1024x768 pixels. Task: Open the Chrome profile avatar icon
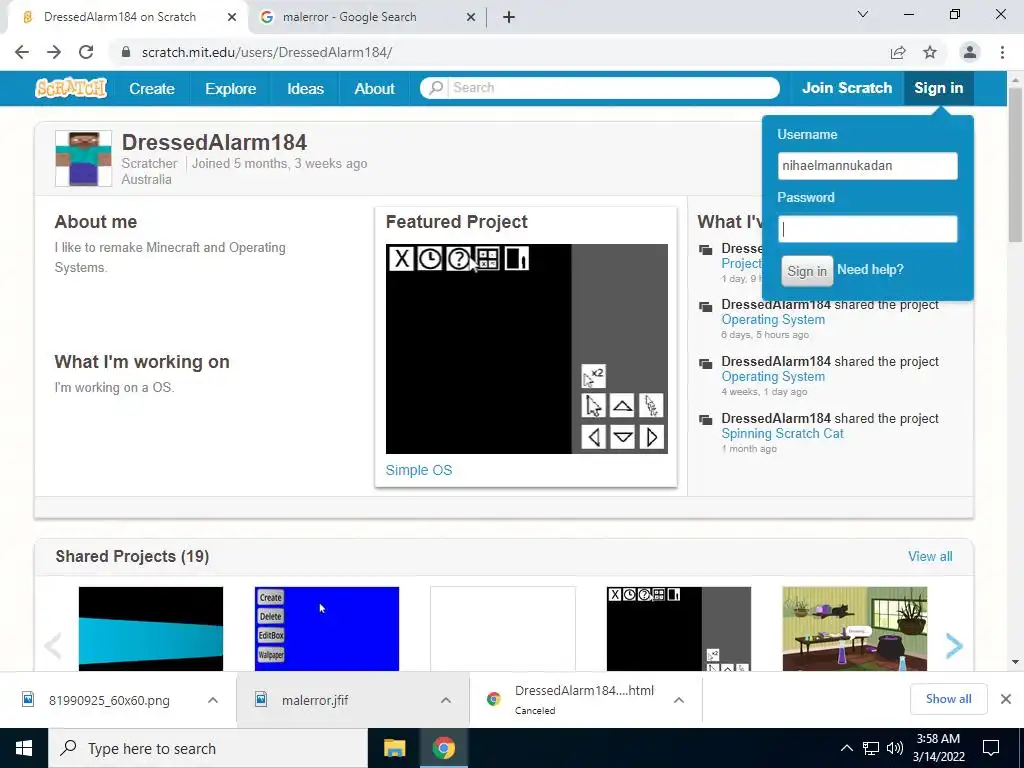970,52
